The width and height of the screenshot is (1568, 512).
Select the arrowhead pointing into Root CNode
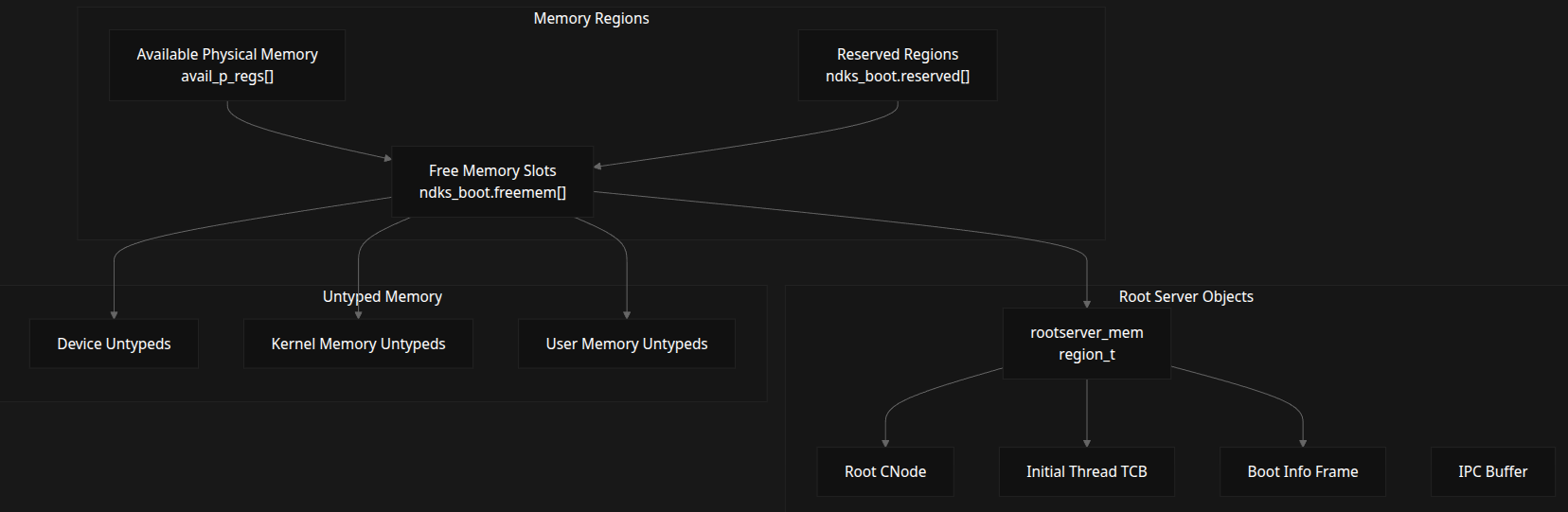tap(885, 443)
